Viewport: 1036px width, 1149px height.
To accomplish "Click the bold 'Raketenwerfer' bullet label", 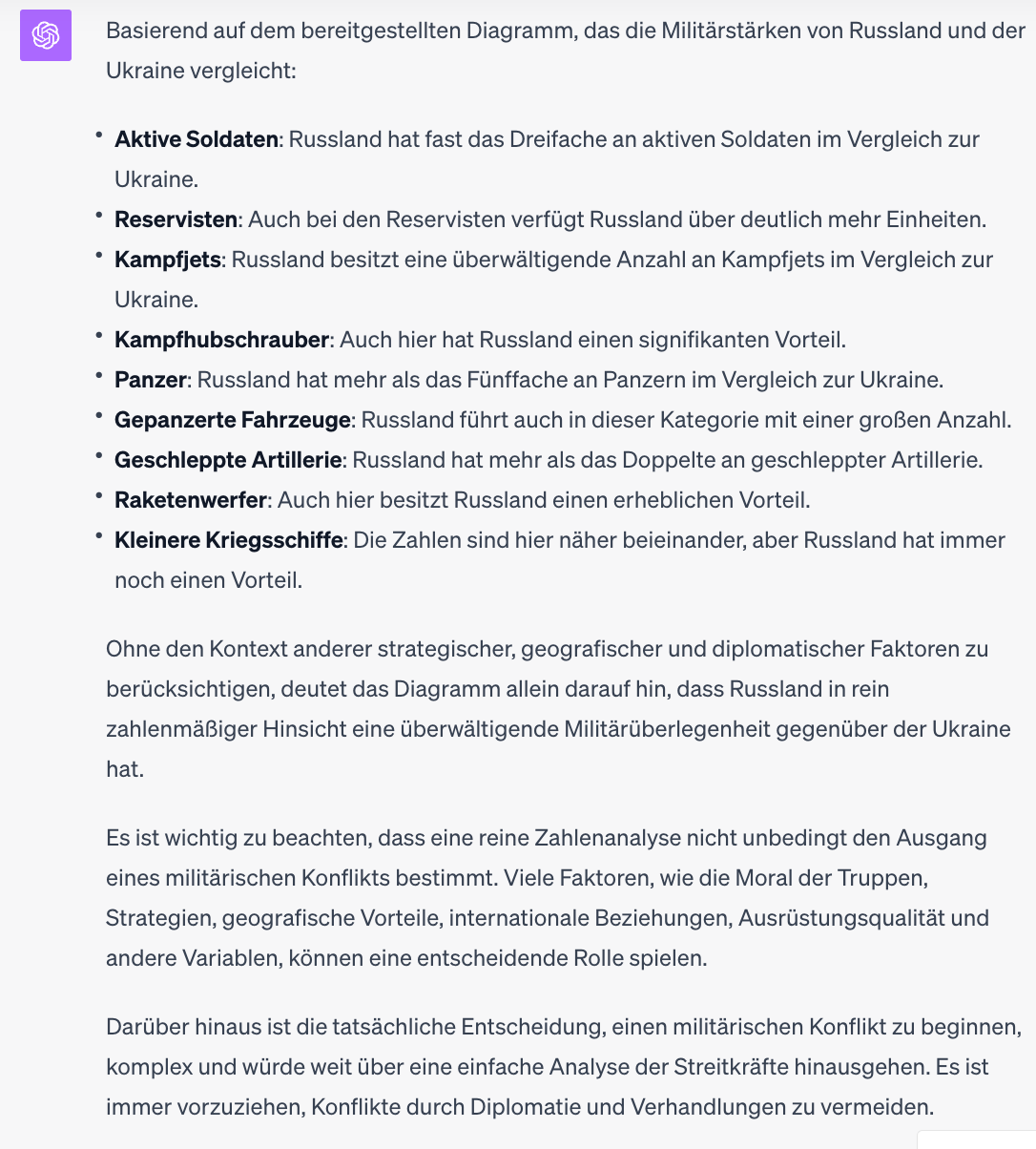I will pos(191,500).
